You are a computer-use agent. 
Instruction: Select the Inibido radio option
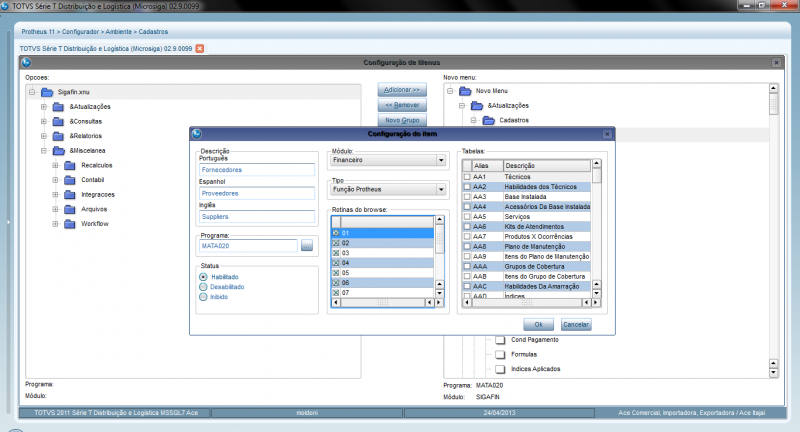(x=203, y=297)
